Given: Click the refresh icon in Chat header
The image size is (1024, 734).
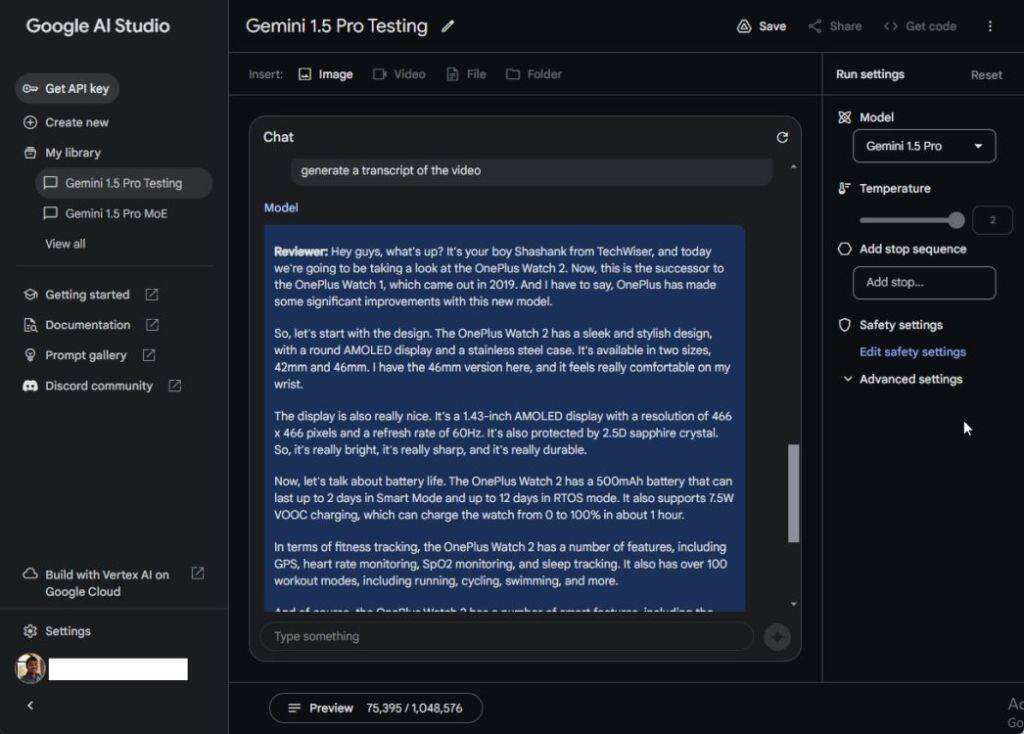Looking at the screenshot, I should coord(782,137).
